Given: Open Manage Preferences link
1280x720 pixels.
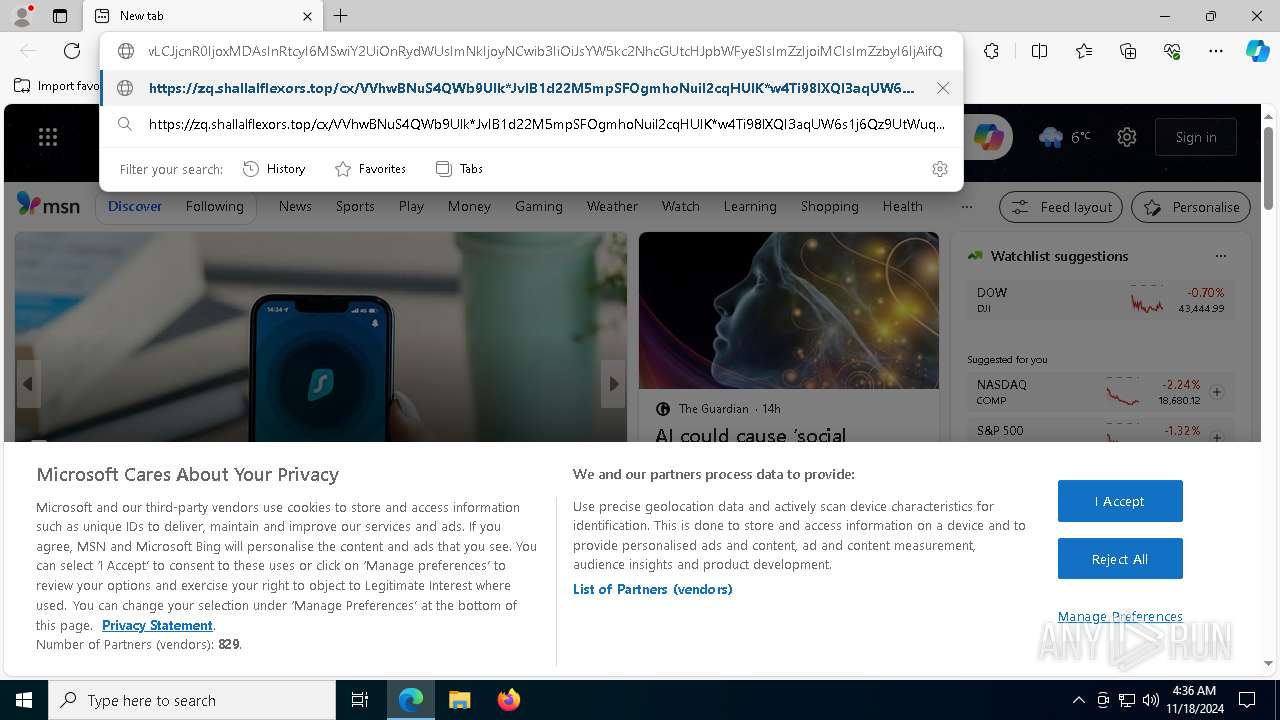Looking at the screenshot, I should pos(1120,616).
